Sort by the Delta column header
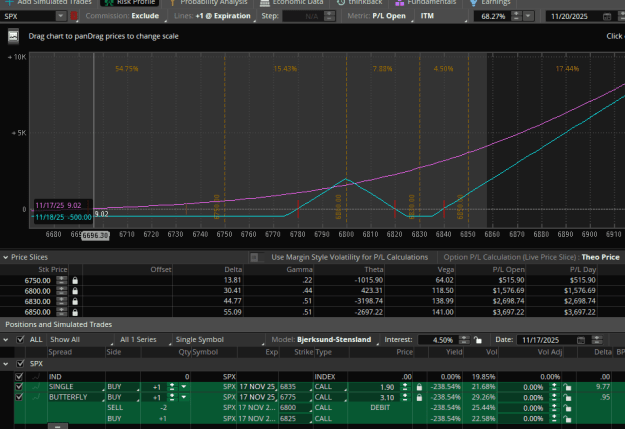The width and height of the screenshot is (625, 429). click(x=602, y=352)
